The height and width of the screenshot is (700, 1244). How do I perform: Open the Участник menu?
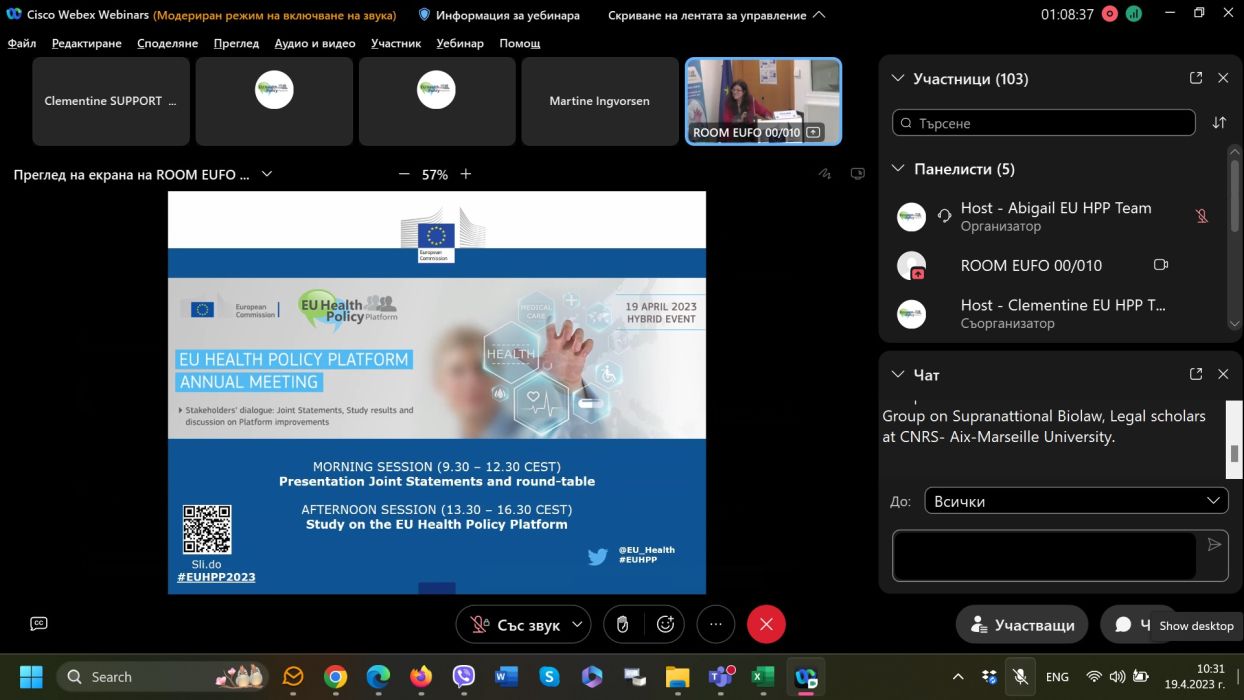(396, 43)
